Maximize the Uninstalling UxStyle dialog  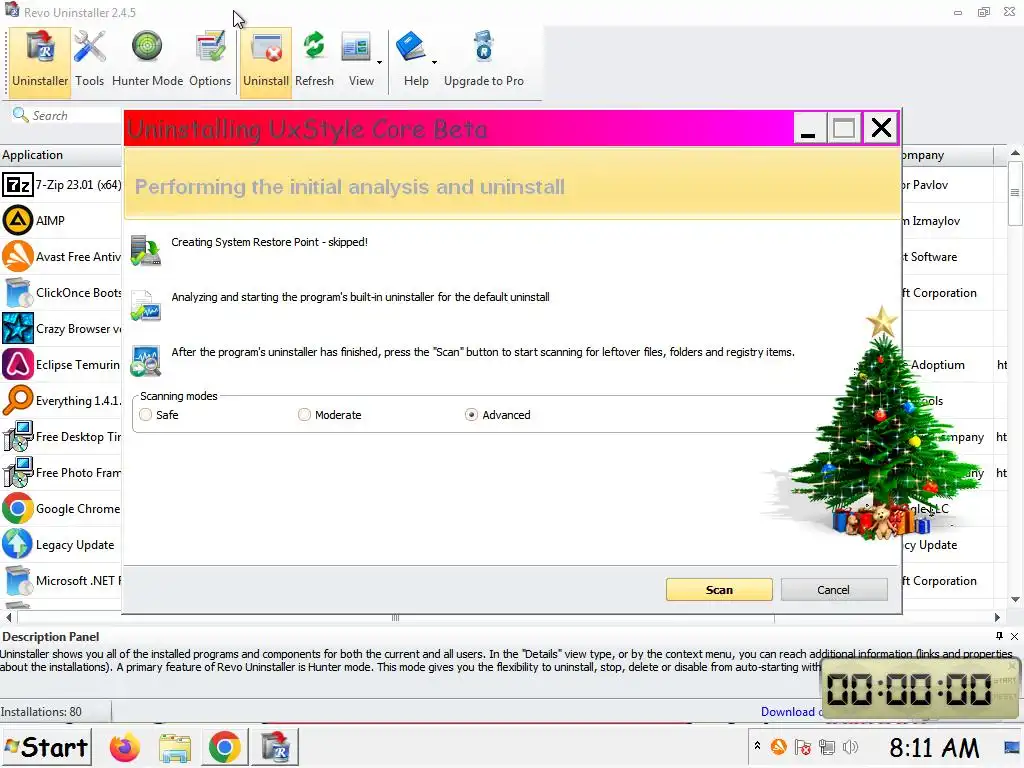point(844,128)
